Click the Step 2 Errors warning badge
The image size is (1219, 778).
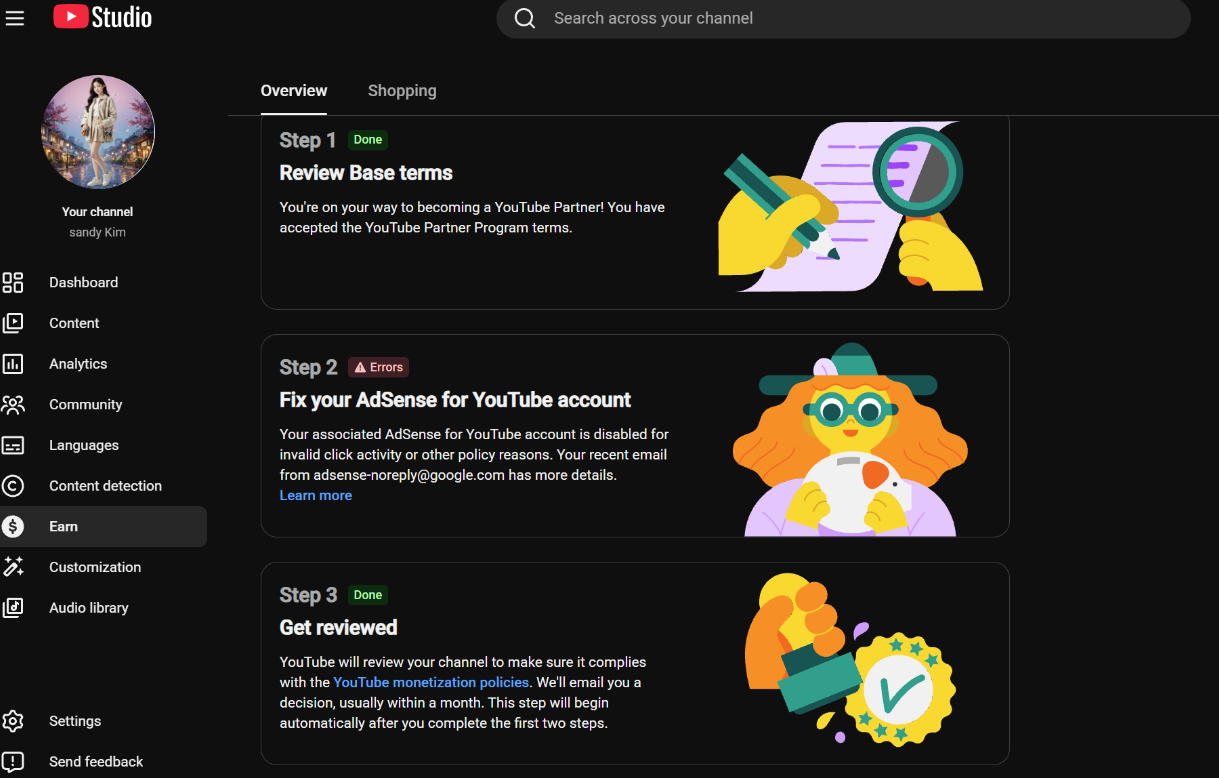[x=378, y=367]
